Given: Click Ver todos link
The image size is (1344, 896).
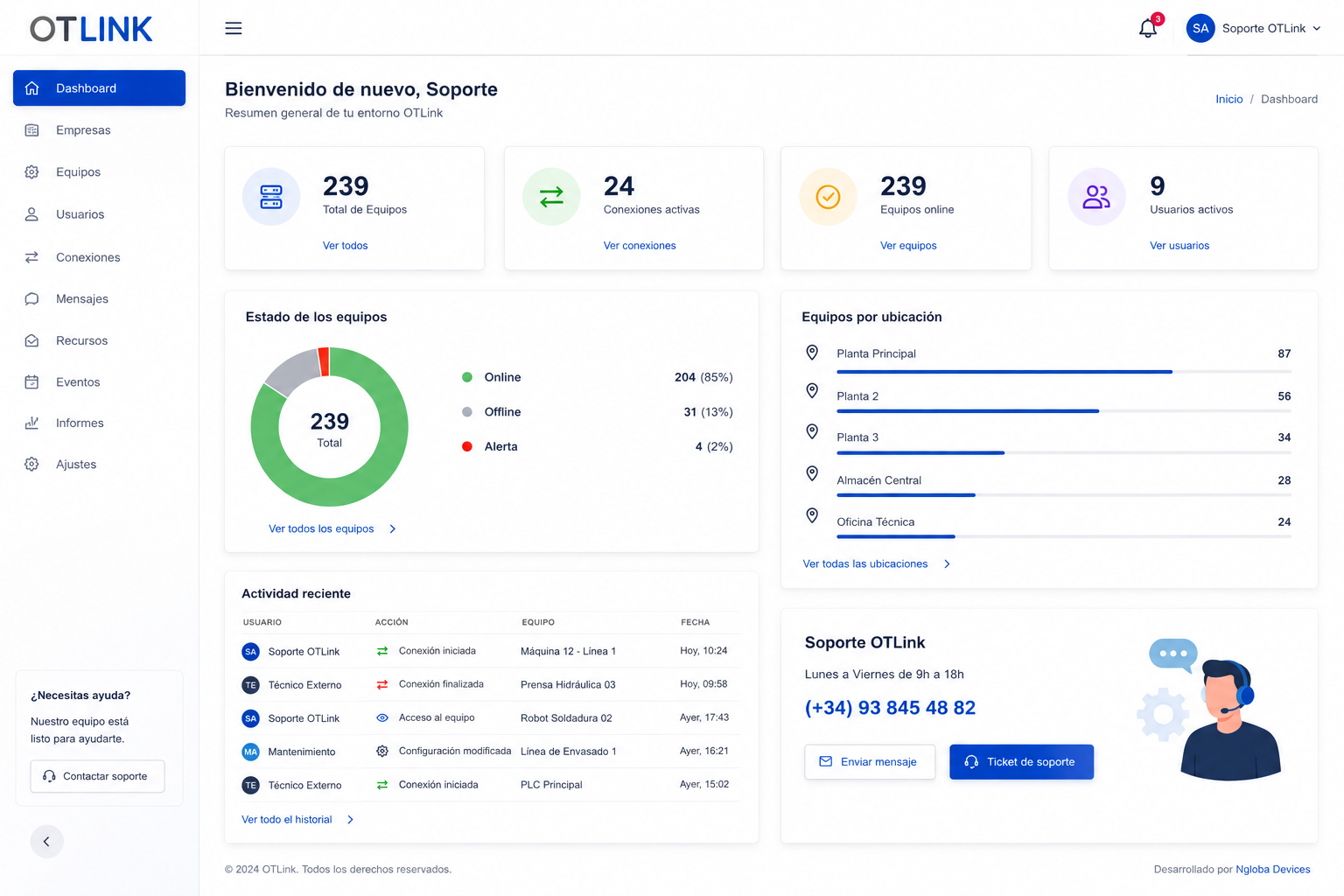Looking at the screenshot, I should (x=345, y=246).
